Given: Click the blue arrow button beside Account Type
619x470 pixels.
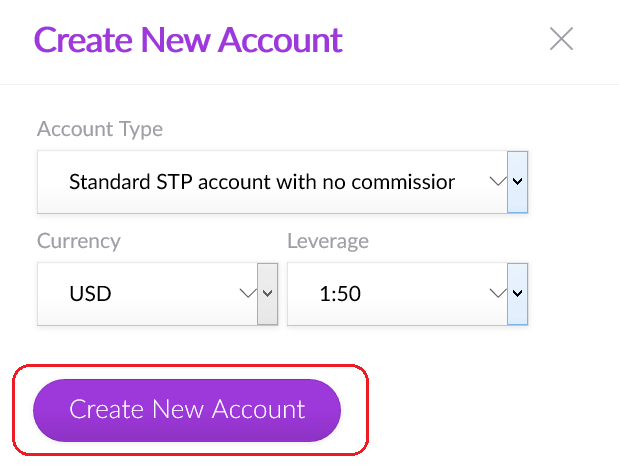Looking at the screenshot, I should point(518,182).
